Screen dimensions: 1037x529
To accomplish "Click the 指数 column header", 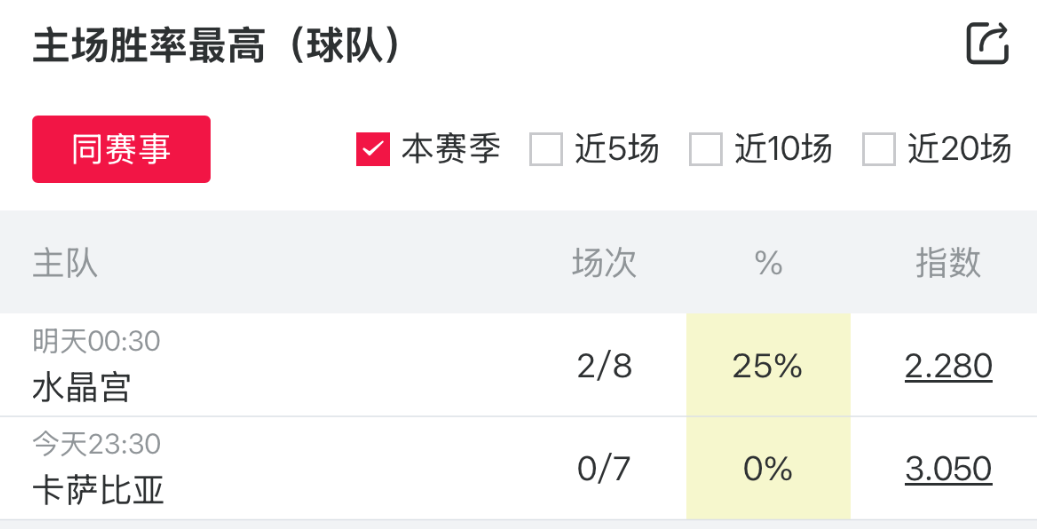I will (x=948, y=263).
